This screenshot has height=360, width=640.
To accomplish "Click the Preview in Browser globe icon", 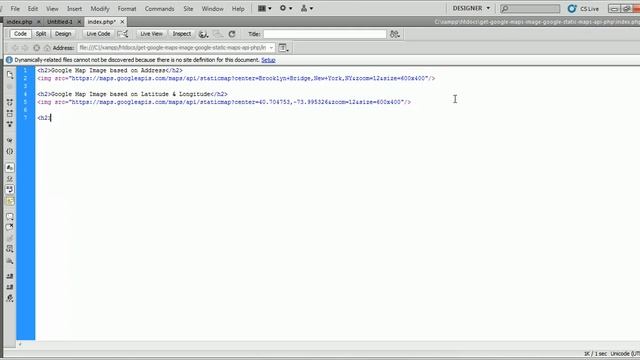I will pos(203,34).
